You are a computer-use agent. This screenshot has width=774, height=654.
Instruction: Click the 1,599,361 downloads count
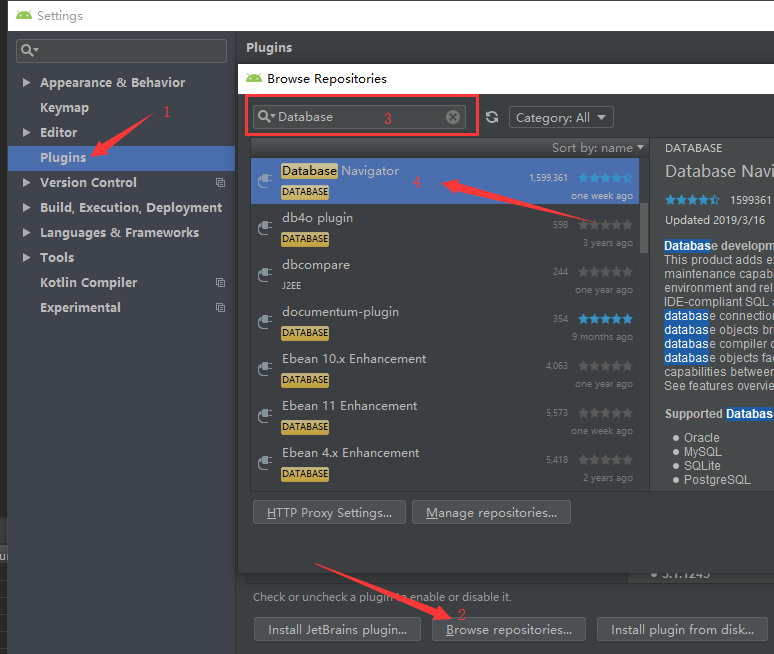coord(548,178)
